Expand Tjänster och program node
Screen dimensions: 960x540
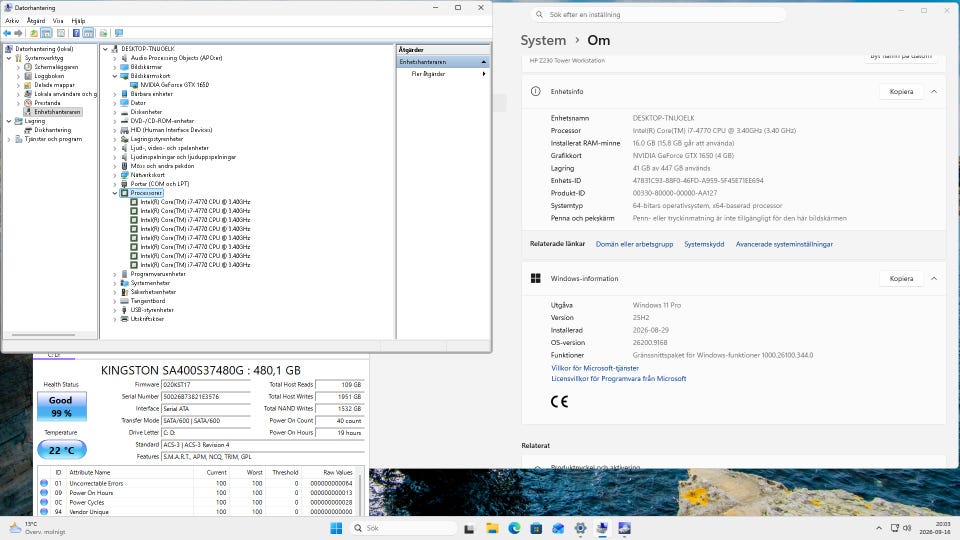(x=9, y=139)
